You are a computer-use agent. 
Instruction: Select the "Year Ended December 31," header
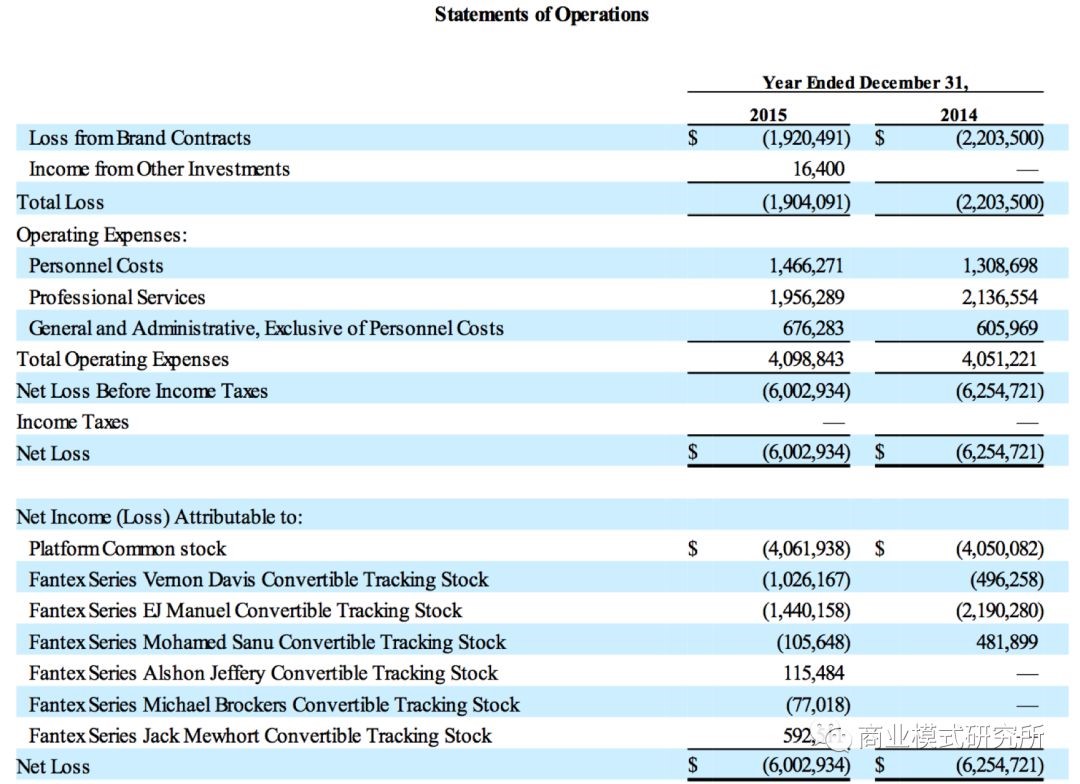865,83
